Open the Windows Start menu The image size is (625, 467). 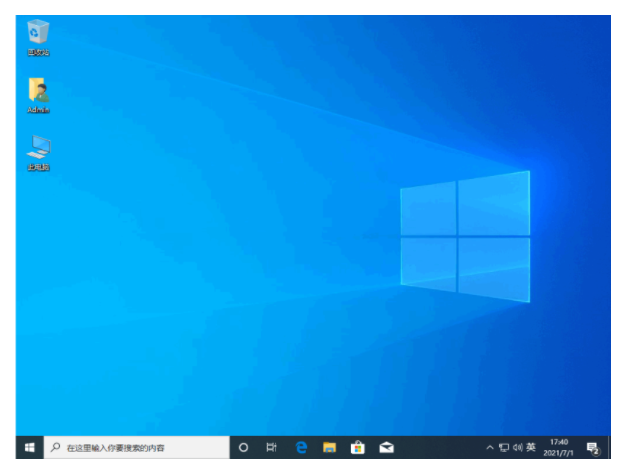coord(29,447)
